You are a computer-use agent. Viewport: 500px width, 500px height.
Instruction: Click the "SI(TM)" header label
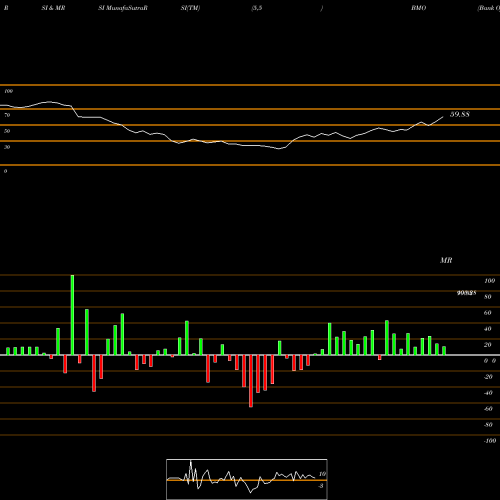click(x=191, y=8)
